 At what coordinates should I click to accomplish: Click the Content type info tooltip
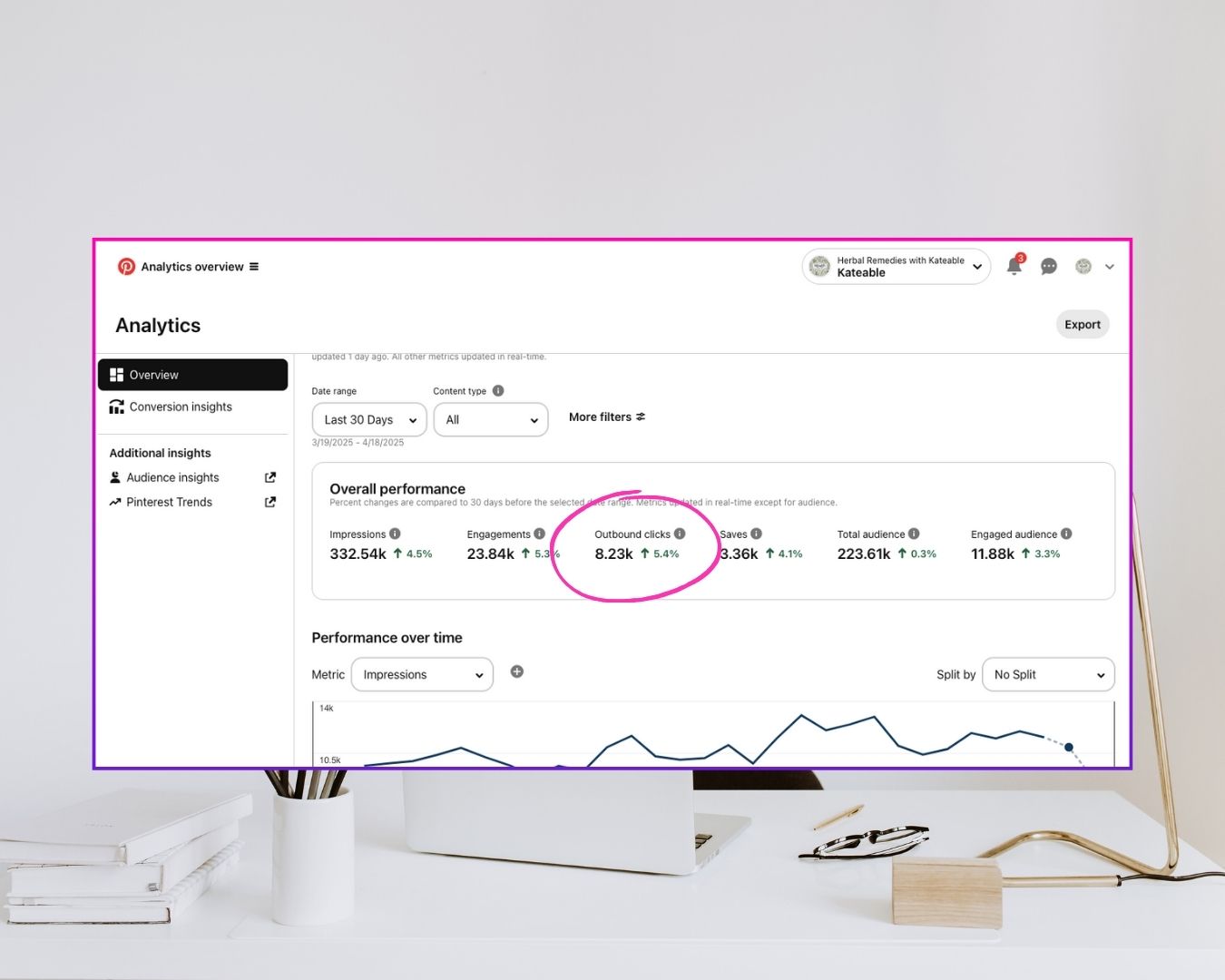[496, 391]
